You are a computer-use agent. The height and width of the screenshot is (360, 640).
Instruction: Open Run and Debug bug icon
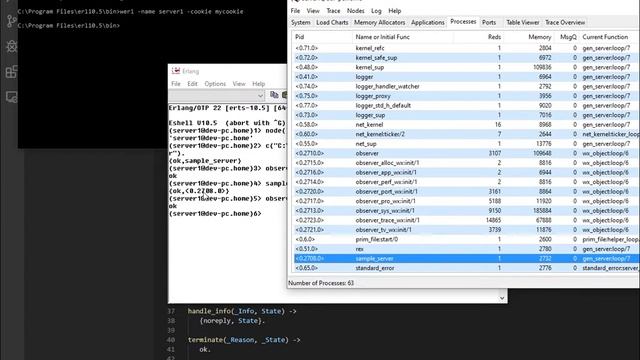click(x=11, y=46)
